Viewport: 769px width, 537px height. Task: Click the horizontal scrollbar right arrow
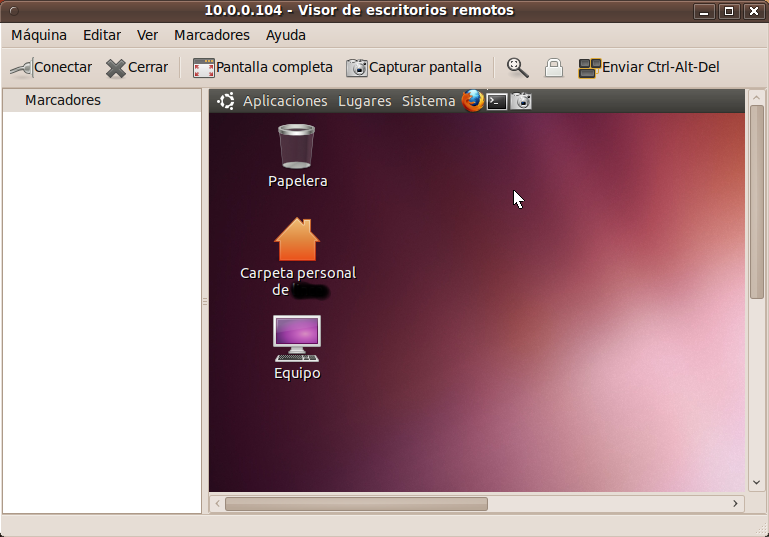(x=735, y=504)
